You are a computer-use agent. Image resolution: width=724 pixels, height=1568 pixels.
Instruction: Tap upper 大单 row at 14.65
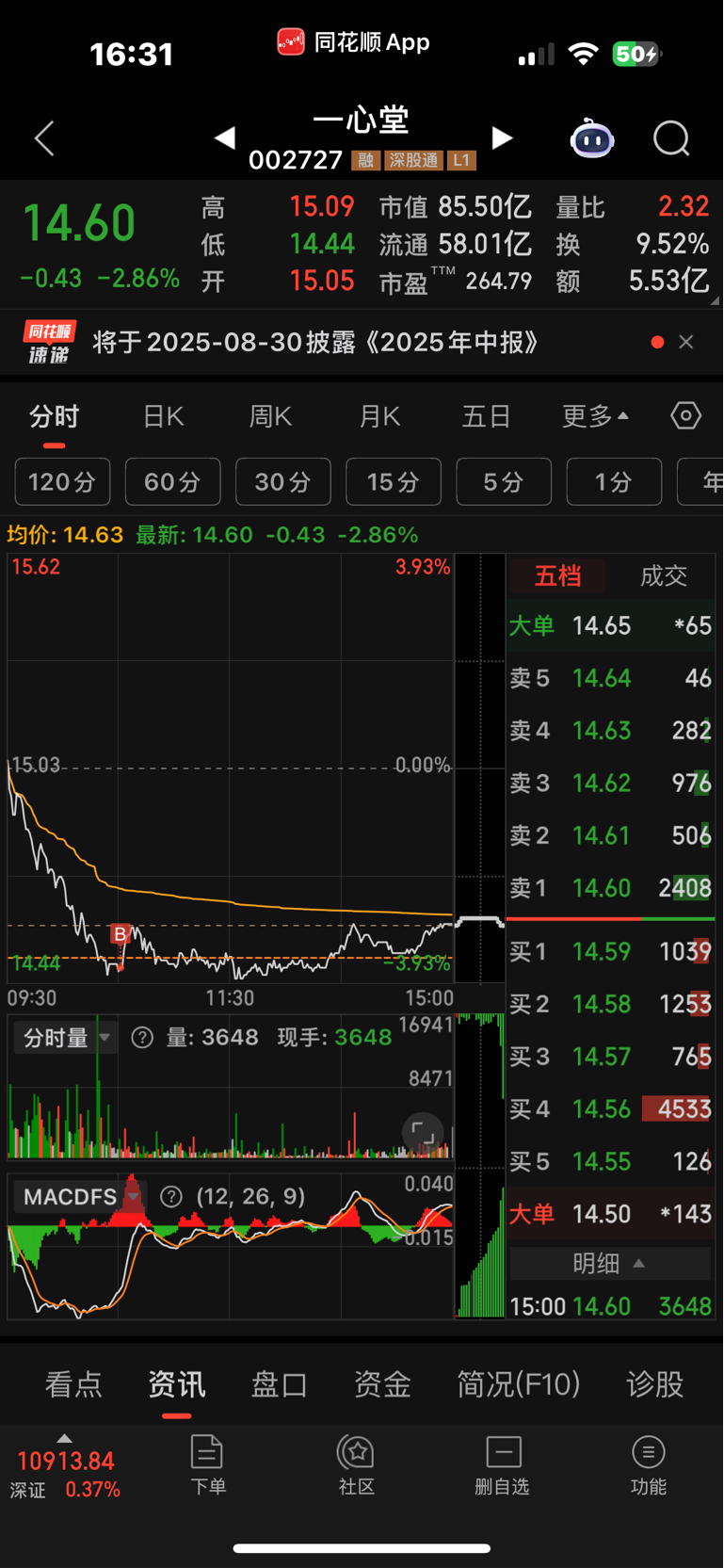coord(610,625)
